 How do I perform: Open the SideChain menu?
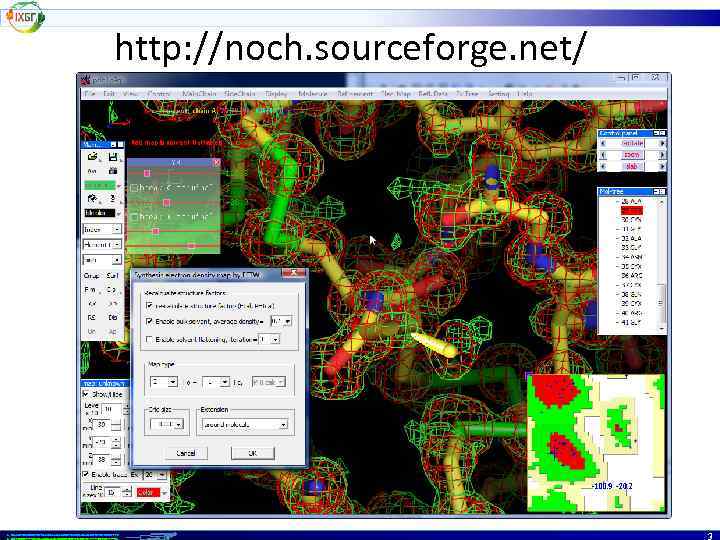240,93
